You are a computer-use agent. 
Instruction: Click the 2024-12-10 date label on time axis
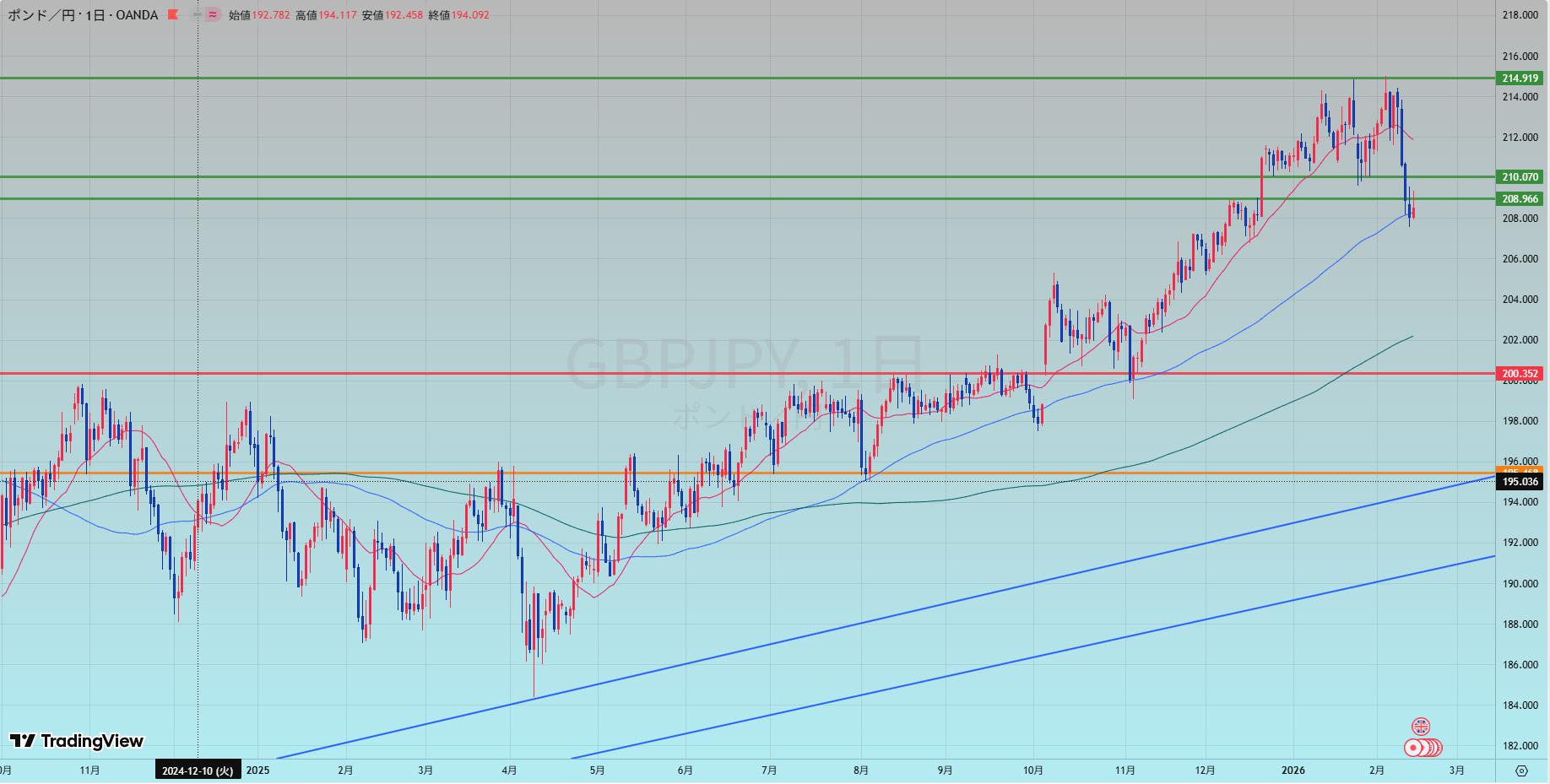point(198,770)
